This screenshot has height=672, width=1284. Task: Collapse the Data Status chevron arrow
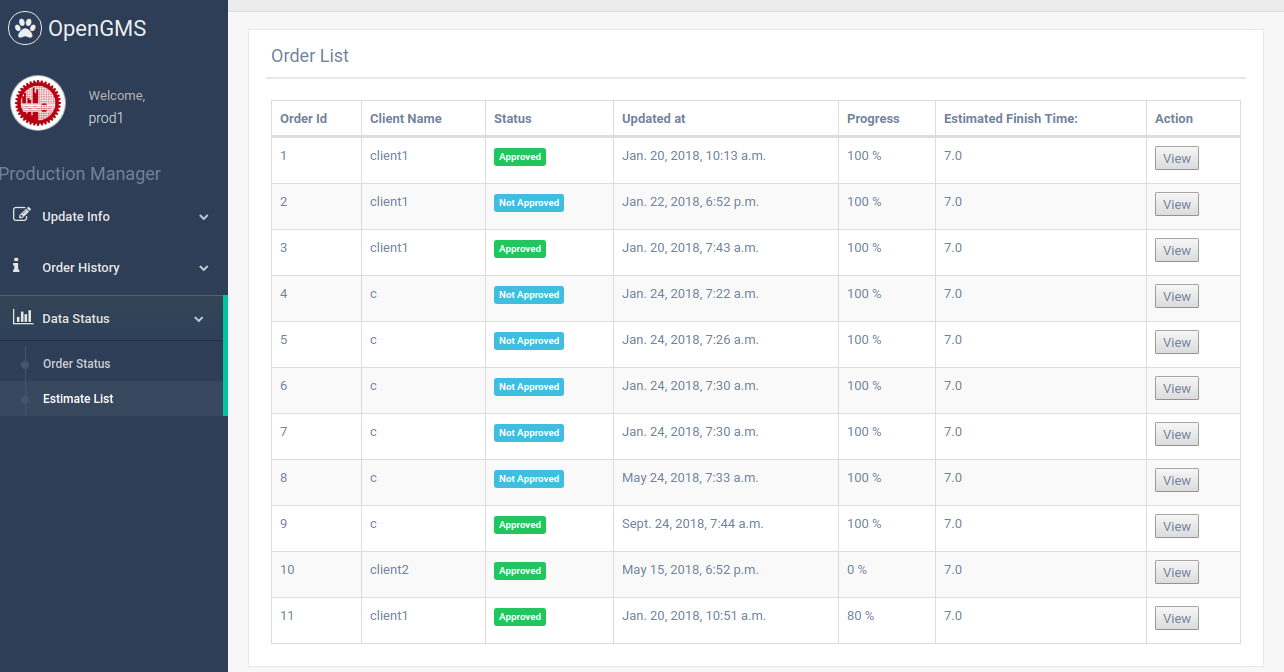point(199,319)
